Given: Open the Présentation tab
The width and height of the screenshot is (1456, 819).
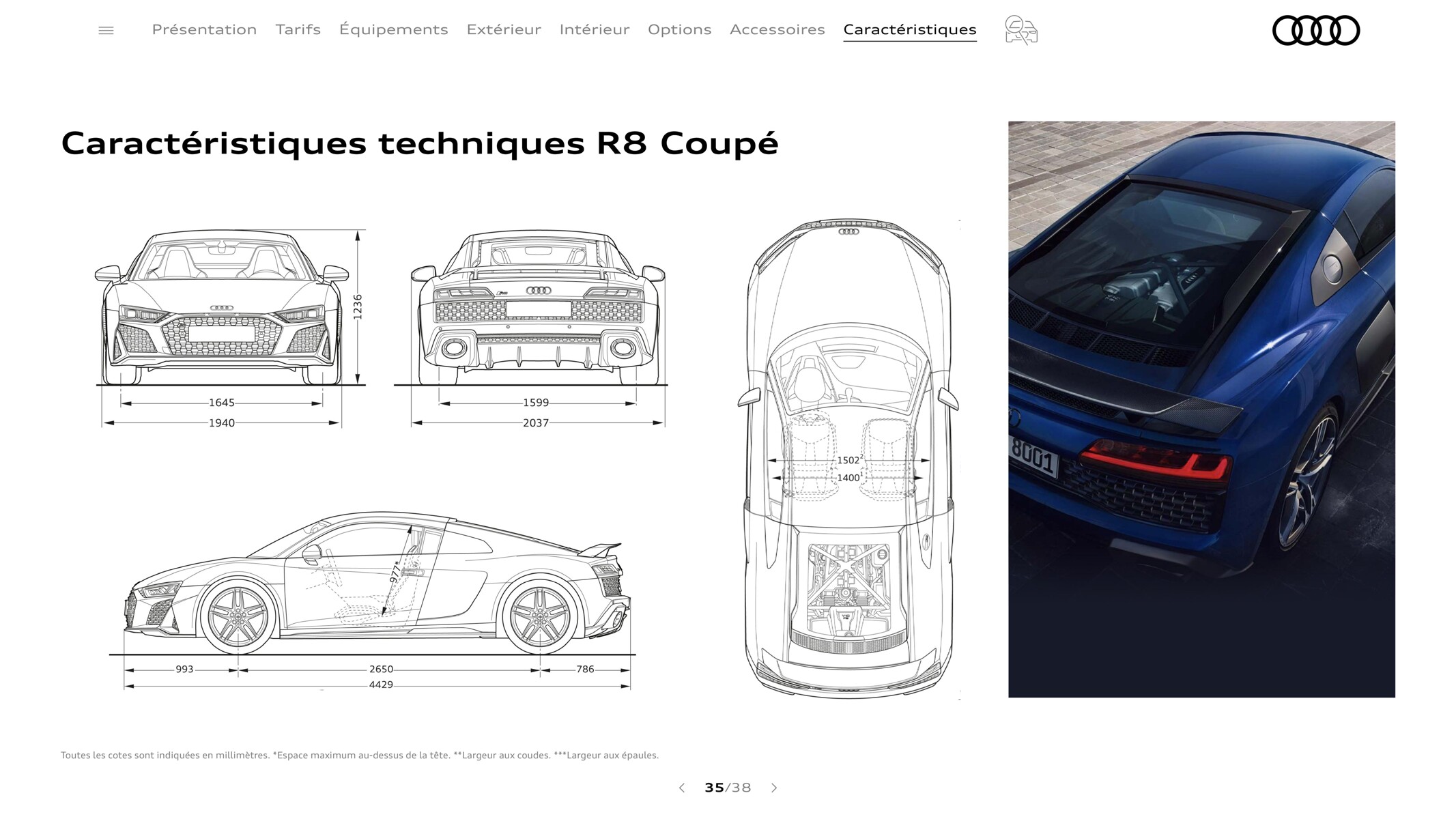Looking at the screenshot, I should pyautogui.click(x=204, y=29).
